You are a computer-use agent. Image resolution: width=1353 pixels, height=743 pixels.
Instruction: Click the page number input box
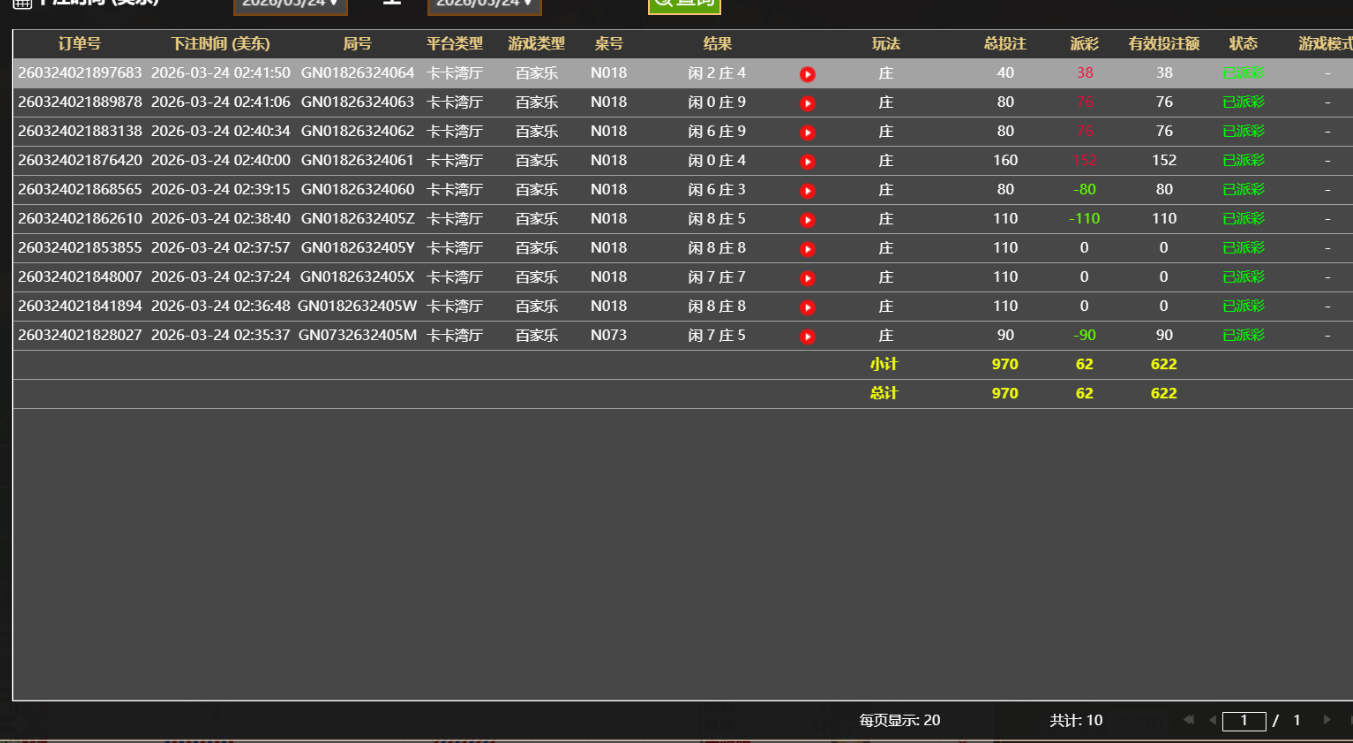pyautogui.click(x=1244, y=719)
